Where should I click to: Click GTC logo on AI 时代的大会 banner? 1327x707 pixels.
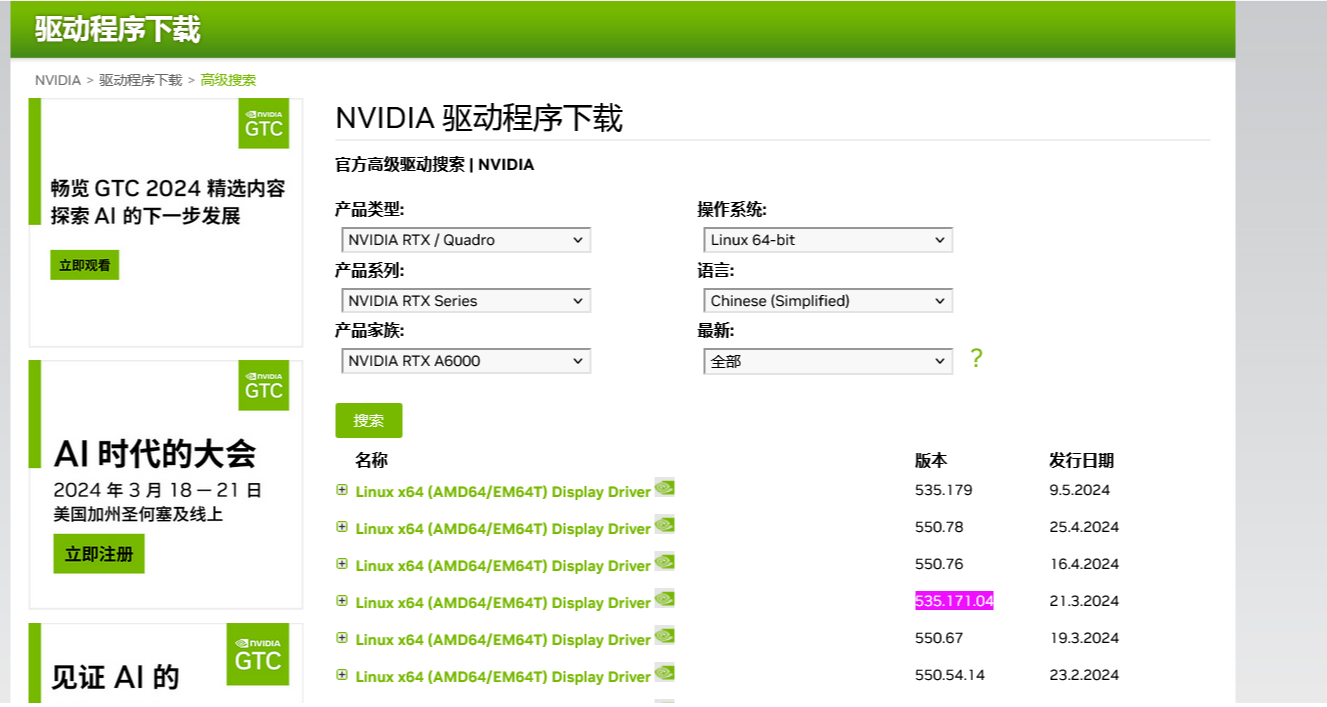coord(264,385)
